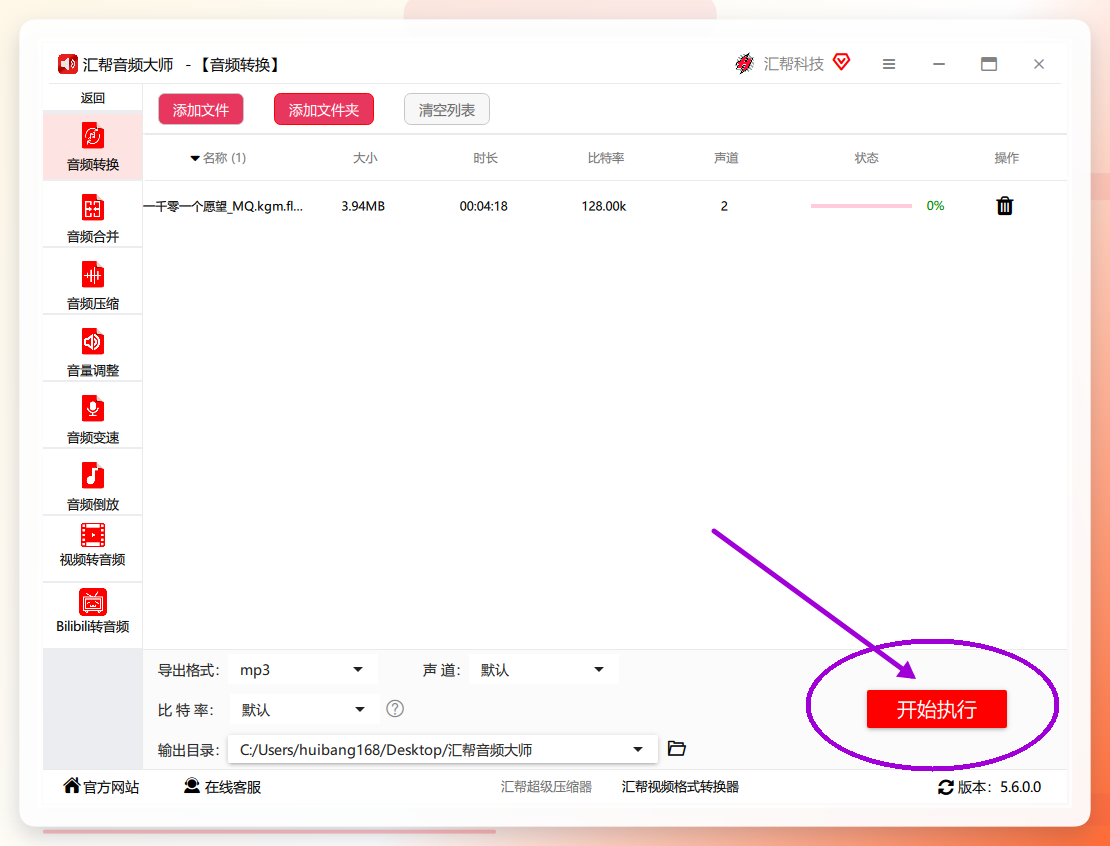Click the 开始执行 button
Viewport: 1110px width, 846px height.
(937, 709)
